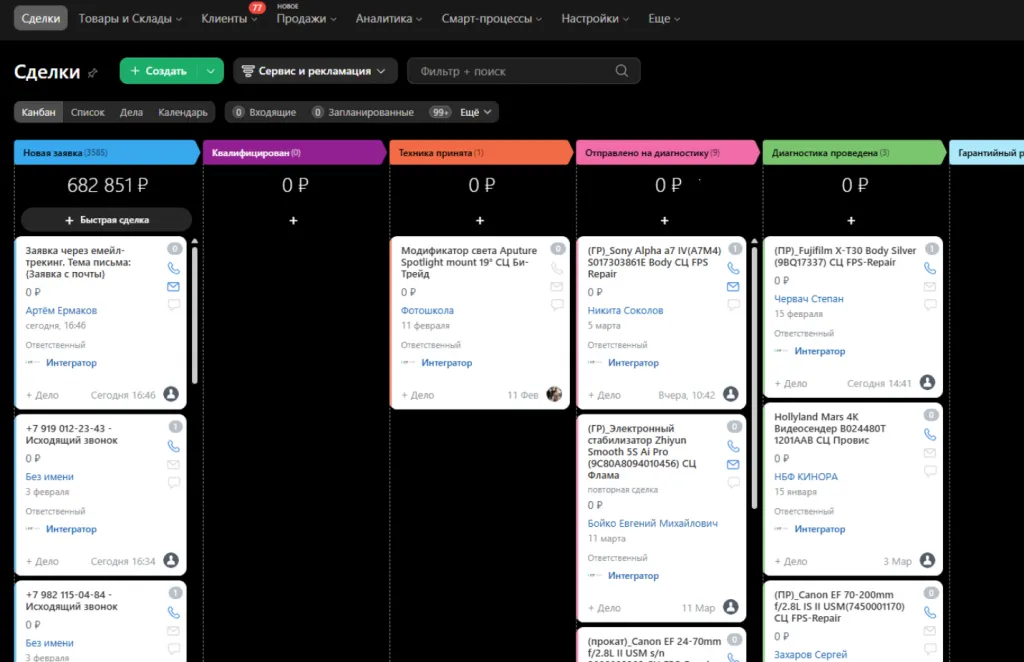1024x662 pixels.
Task: Open the Аналитика top menu
Action: pyautogui.click(x=389, y=19)
